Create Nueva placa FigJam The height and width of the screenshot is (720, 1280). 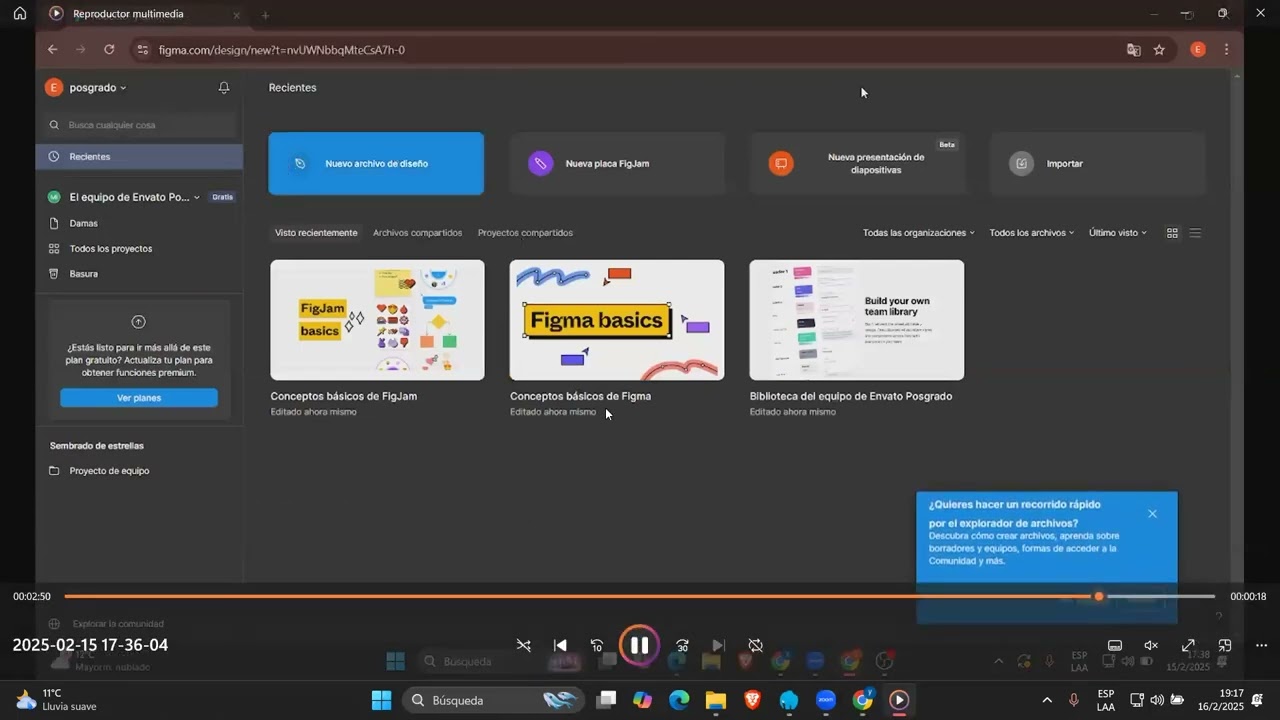[x=617, y=163]
